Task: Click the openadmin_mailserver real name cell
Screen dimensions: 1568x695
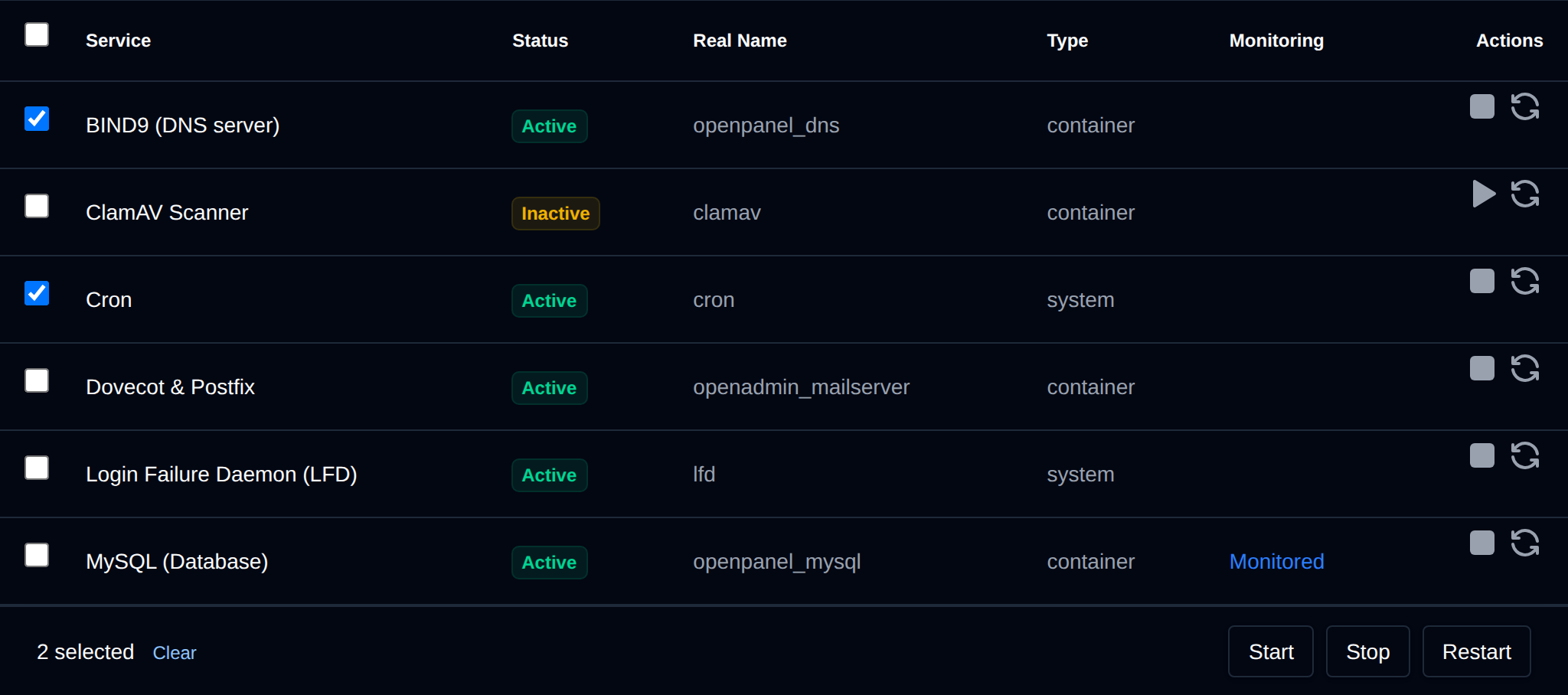Action: 801,387
